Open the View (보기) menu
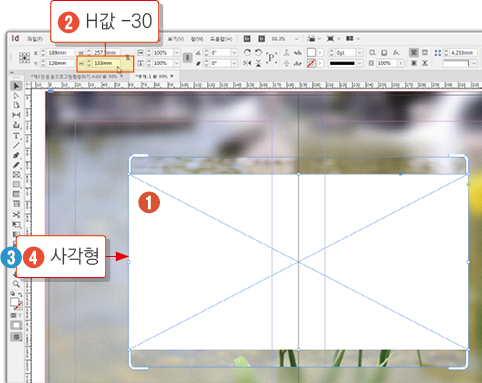The height and width of the screenshot is (383, 482). coord(175,39)
